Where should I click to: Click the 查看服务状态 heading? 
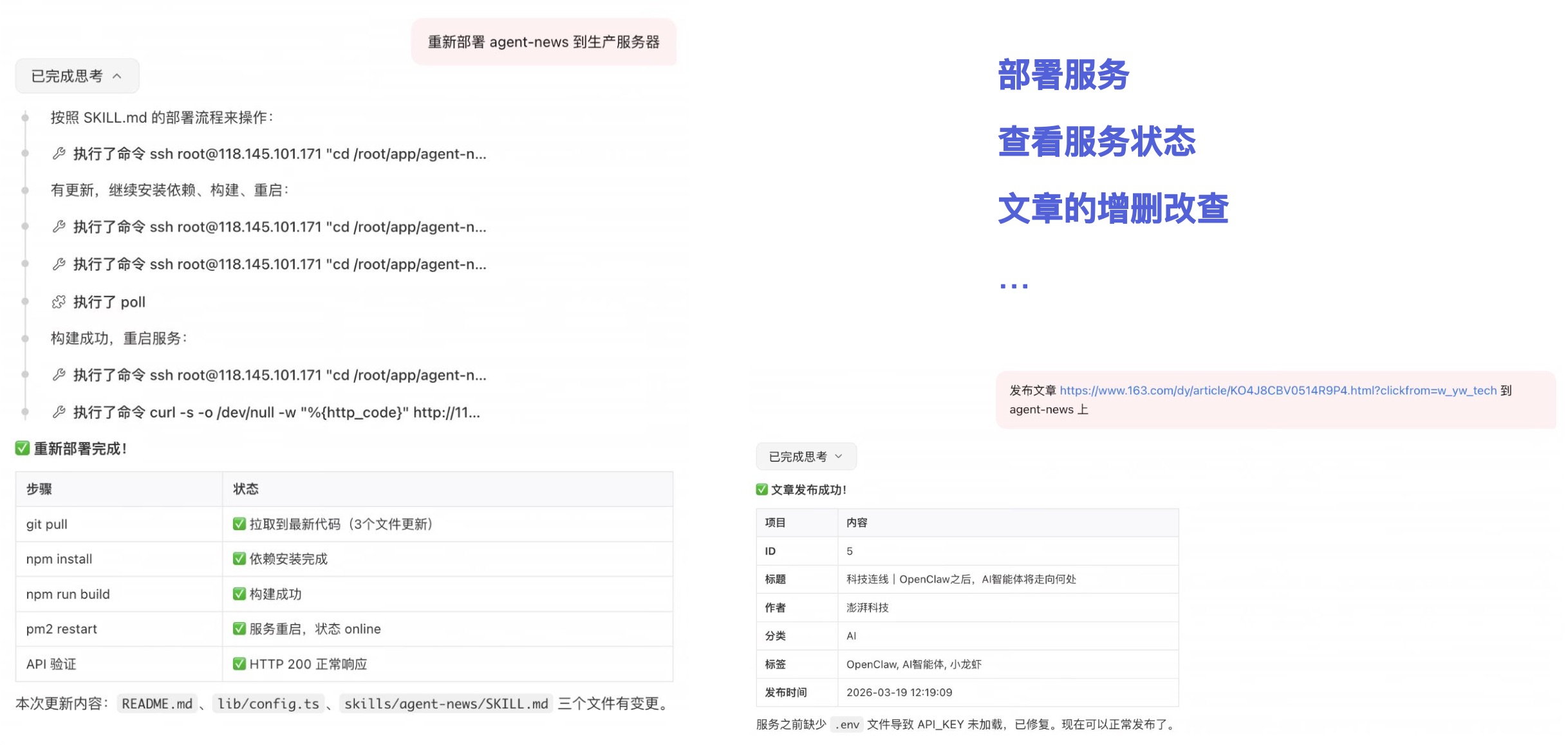pos(1096,142)
